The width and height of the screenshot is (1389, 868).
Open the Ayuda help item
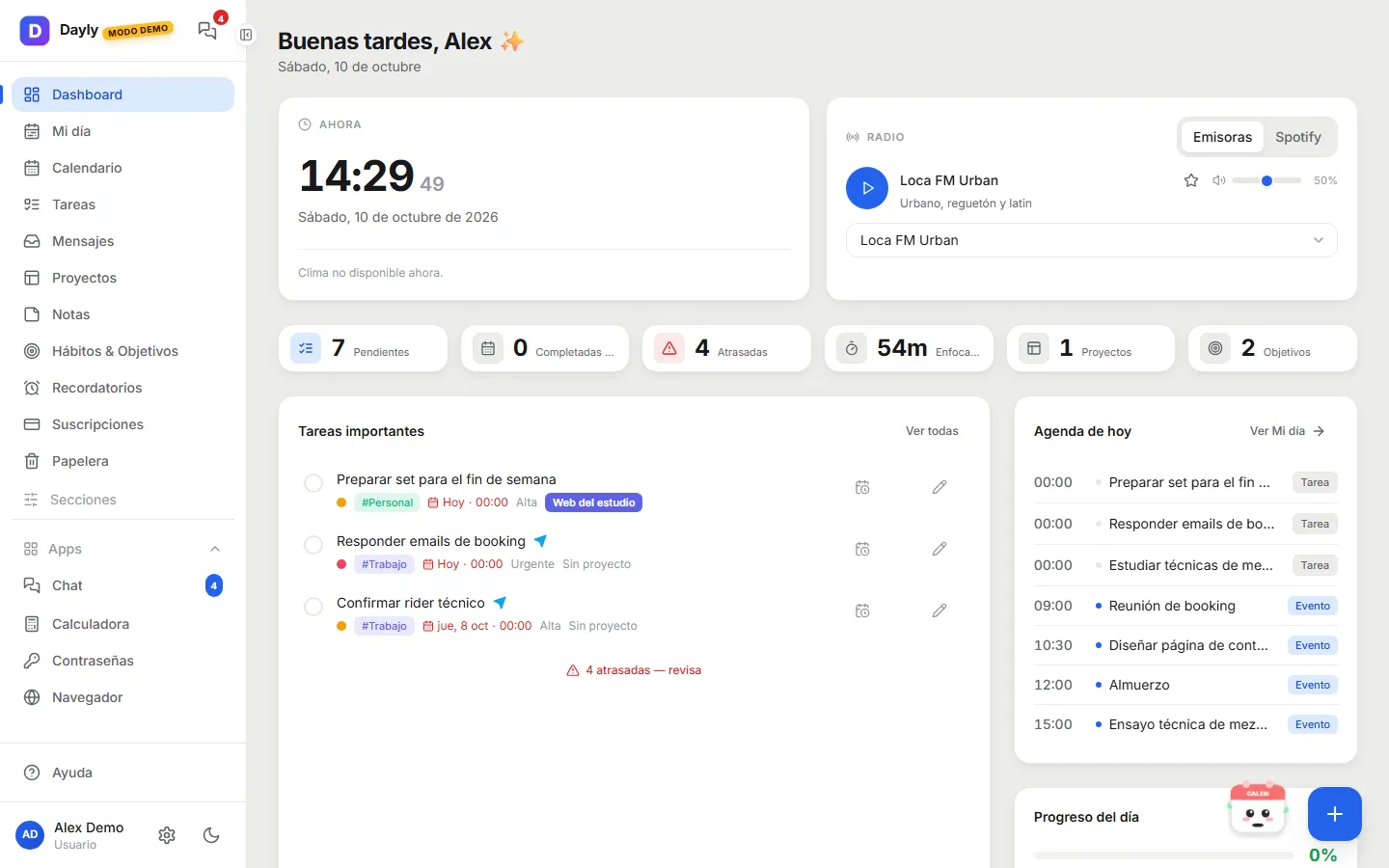[x=123, y=773]
